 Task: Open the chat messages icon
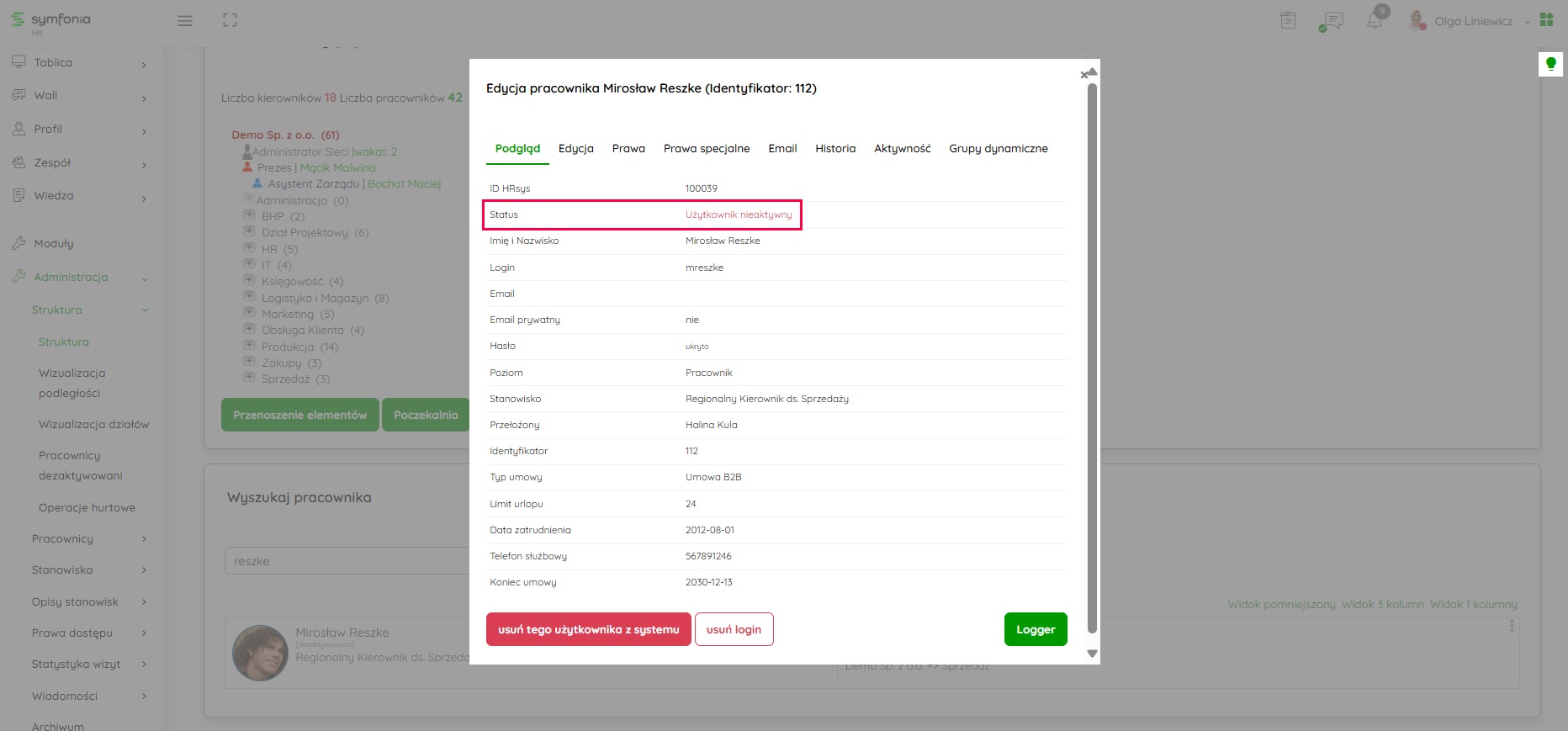pos(1331,21)
